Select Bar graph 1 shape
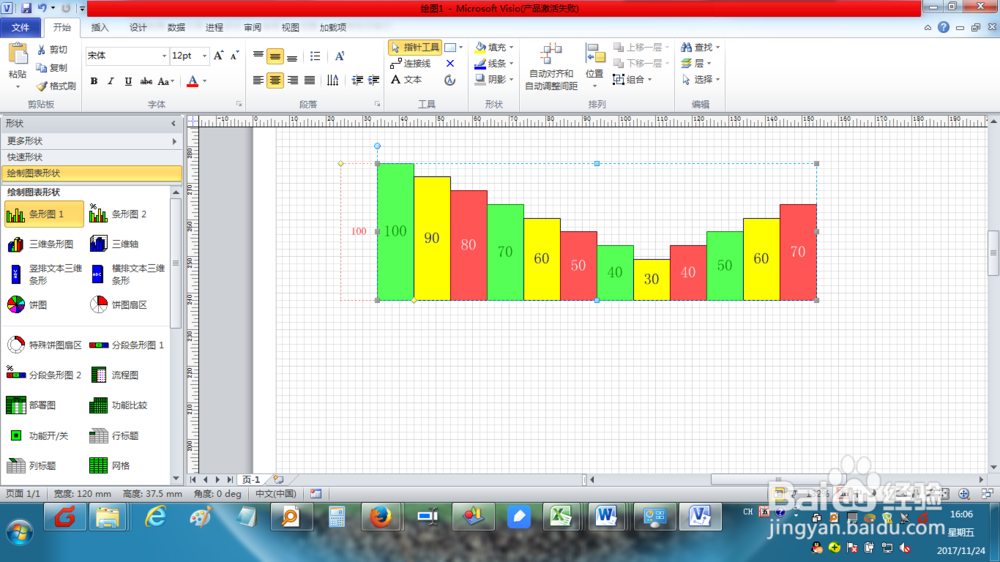This screenshot has width=1000, height=562. 43,214
